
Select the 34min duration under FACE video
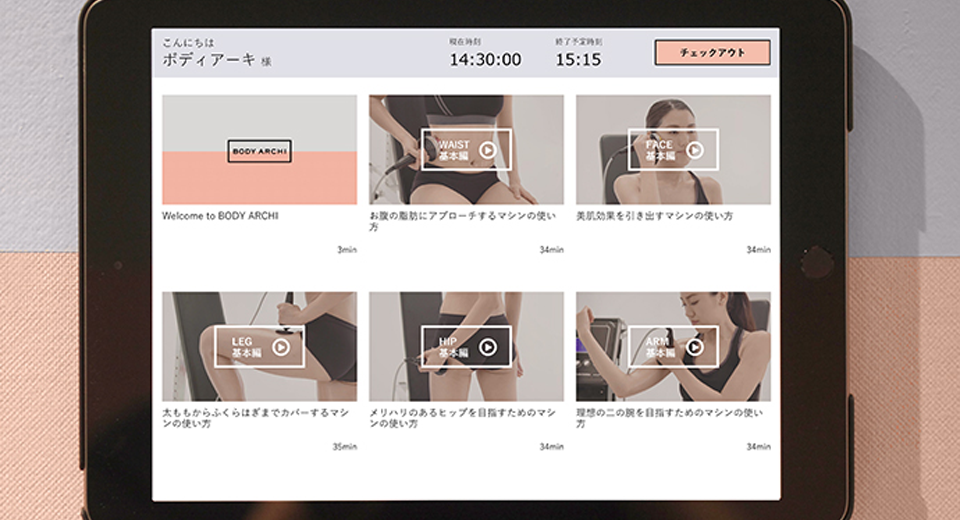point(758,249)
